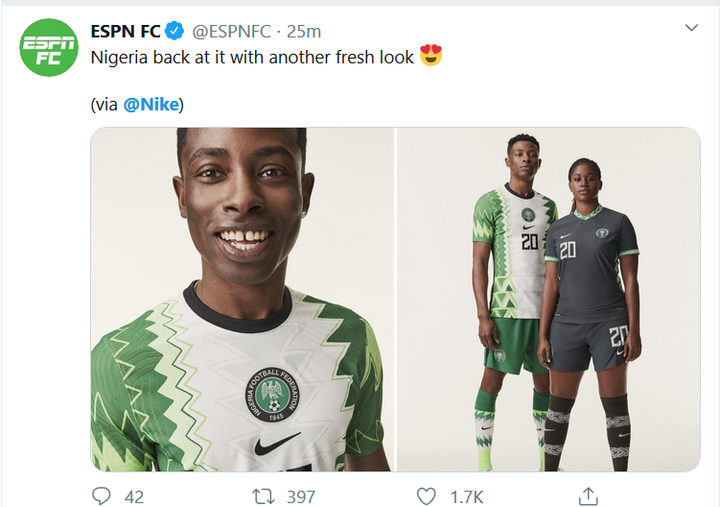Click the reply speech bubble icon
720x507 pixels.
tap(101, 496)
